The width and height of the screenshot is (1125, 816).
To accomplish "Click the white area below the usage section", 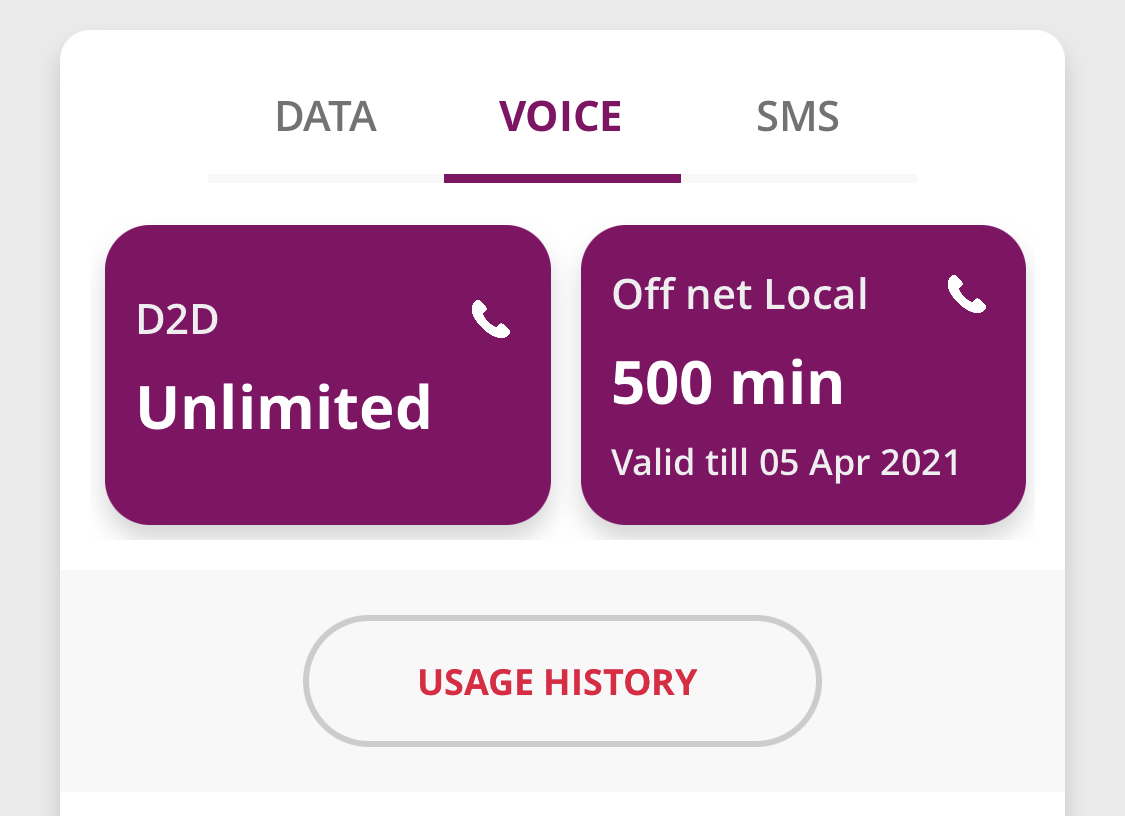I will click(x=562, y=805).
